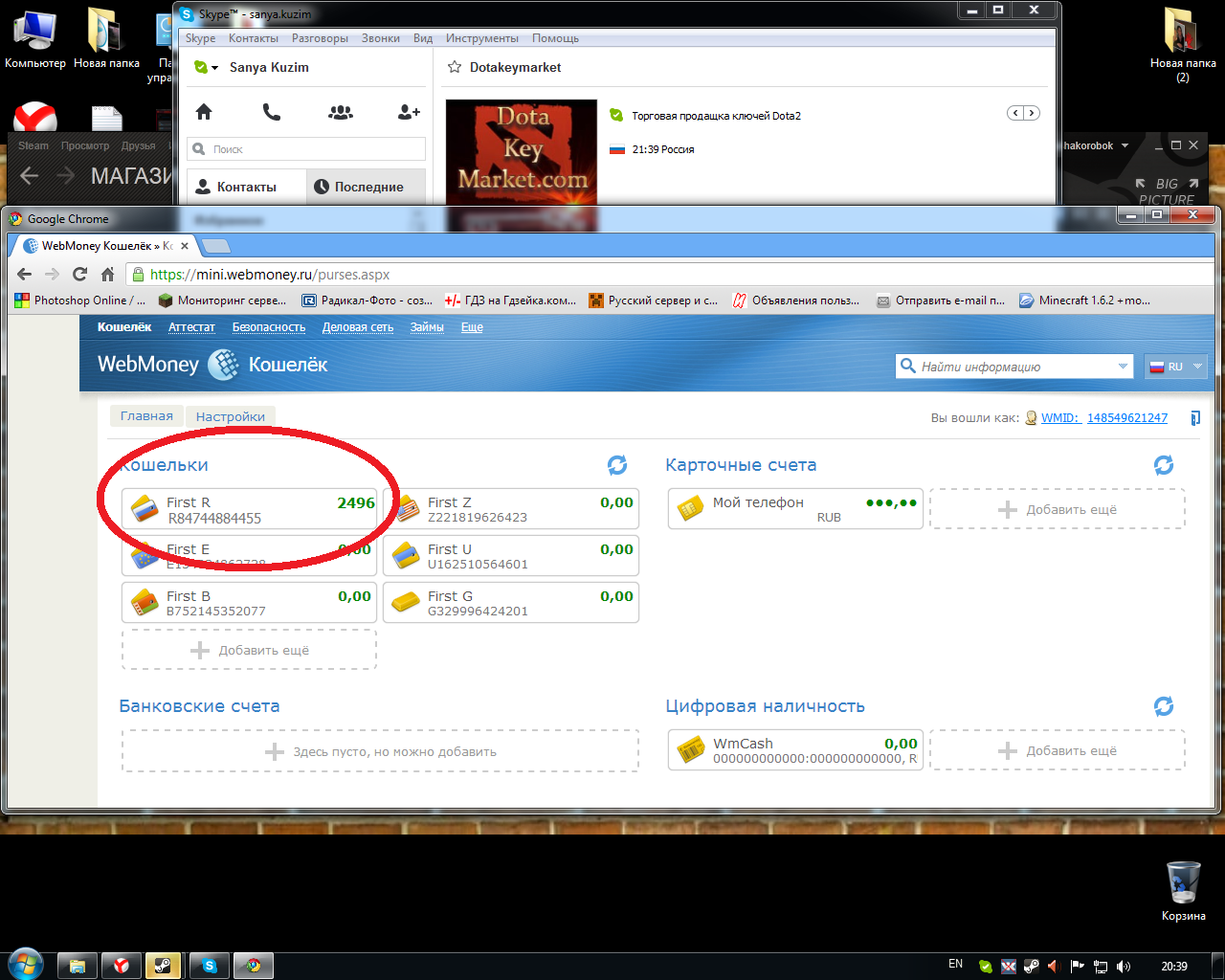Open the First R purse R84744884455
The width and height of the screenshot is (1225, 980).
(249, 509)
